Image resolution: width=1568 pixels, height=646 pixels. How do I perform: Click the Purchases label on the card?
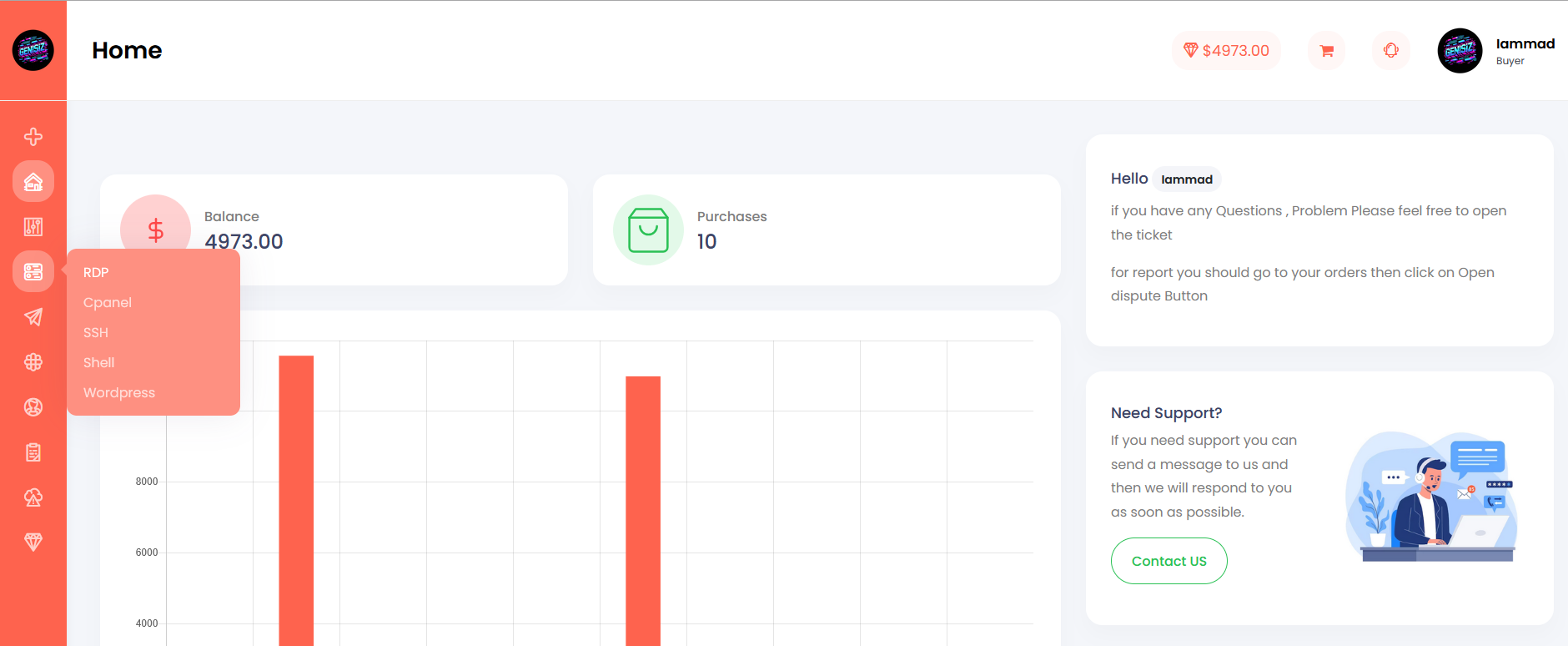(732, 217)
